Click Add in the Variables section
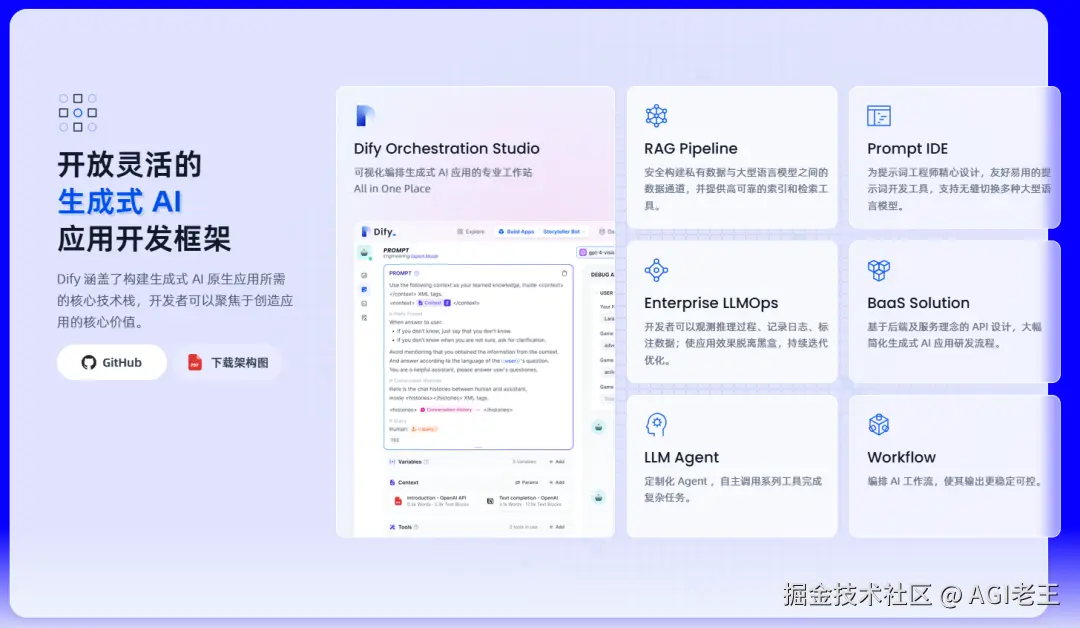1080x628 pixels. tap(557, 462)
